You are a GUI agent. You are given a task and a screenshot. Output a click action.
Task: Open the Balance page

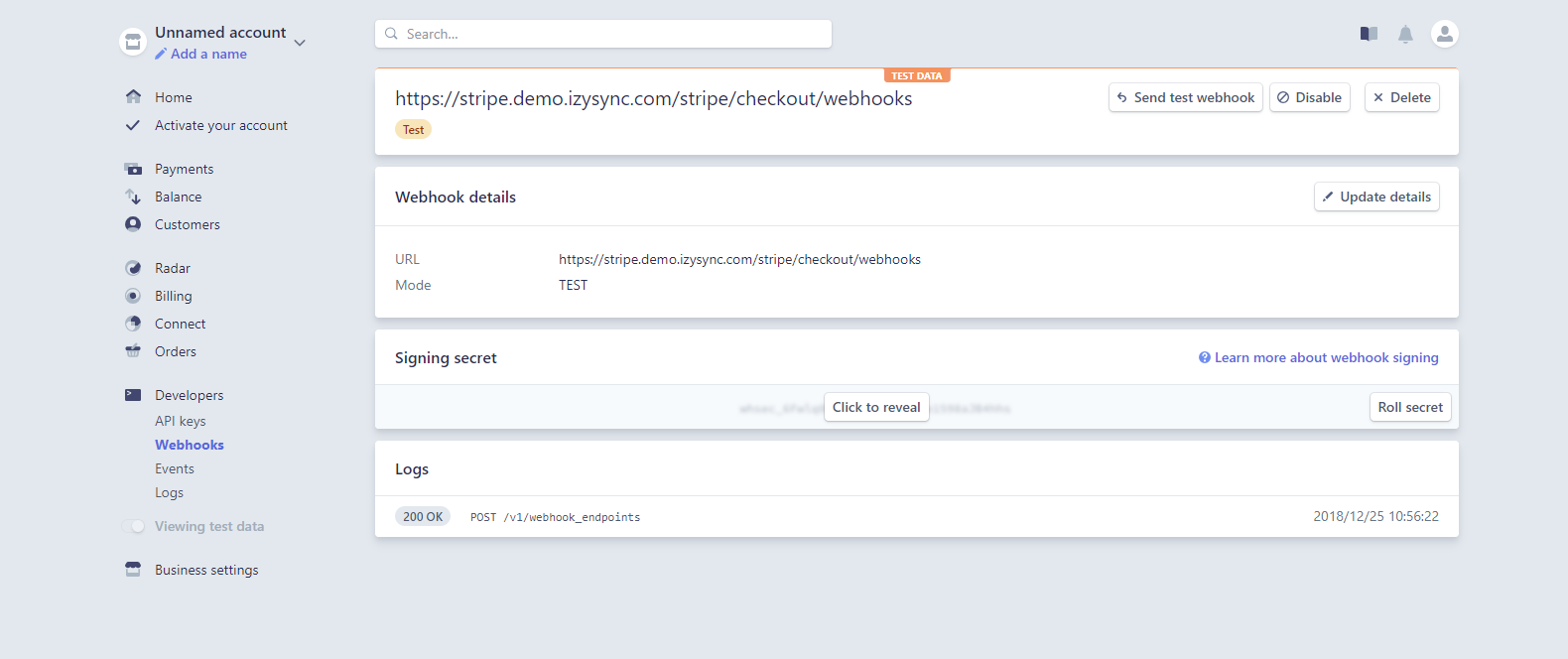tap(179, 197)
